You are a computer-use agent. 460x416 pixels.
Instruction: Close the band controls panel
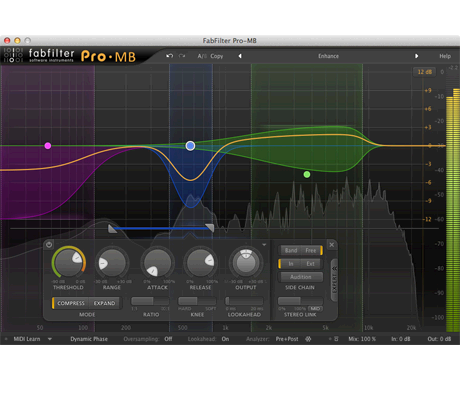pos(332,245)
